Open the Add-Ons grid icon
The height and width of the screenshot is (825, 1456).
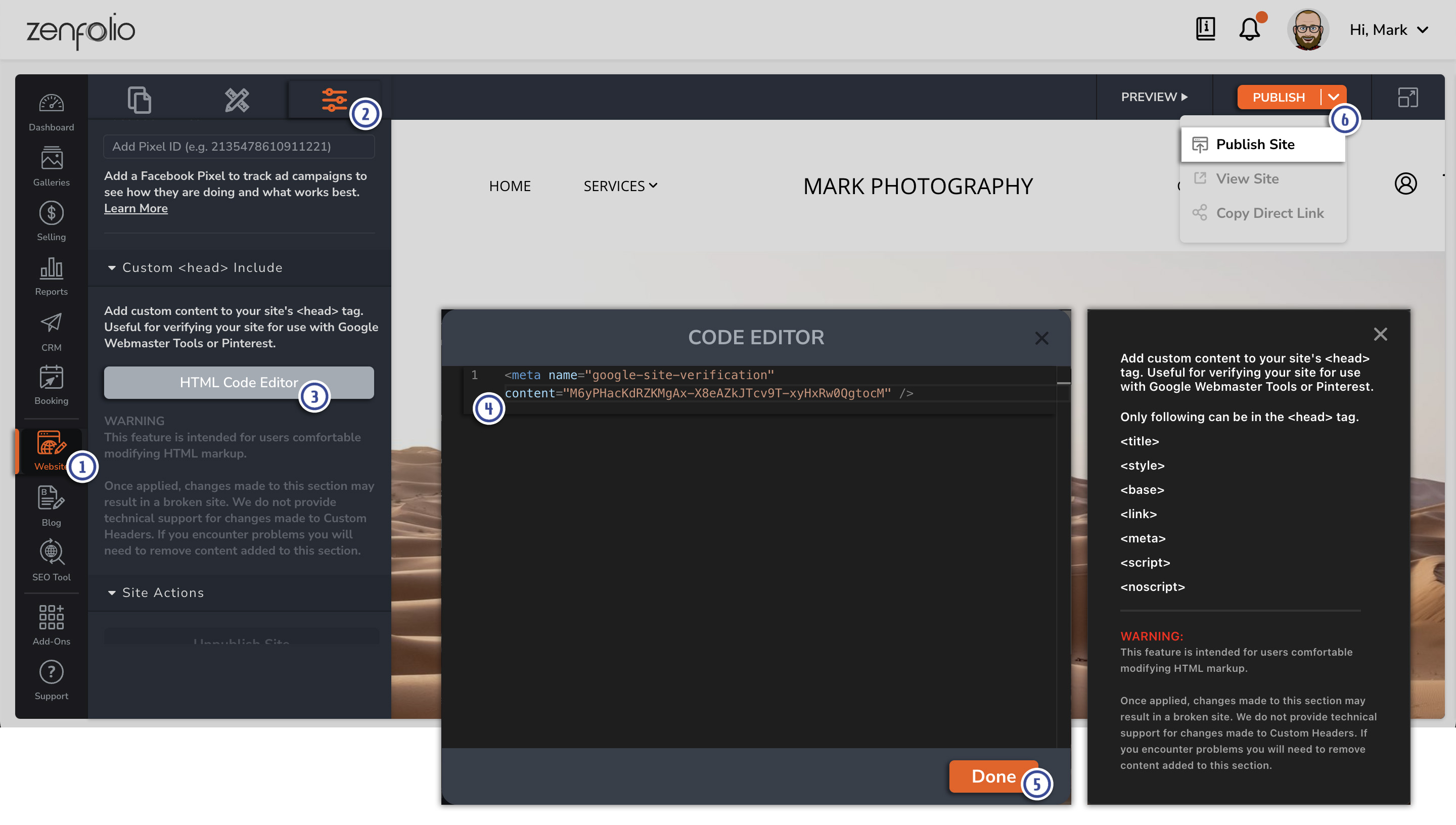[x=51, y=624]
